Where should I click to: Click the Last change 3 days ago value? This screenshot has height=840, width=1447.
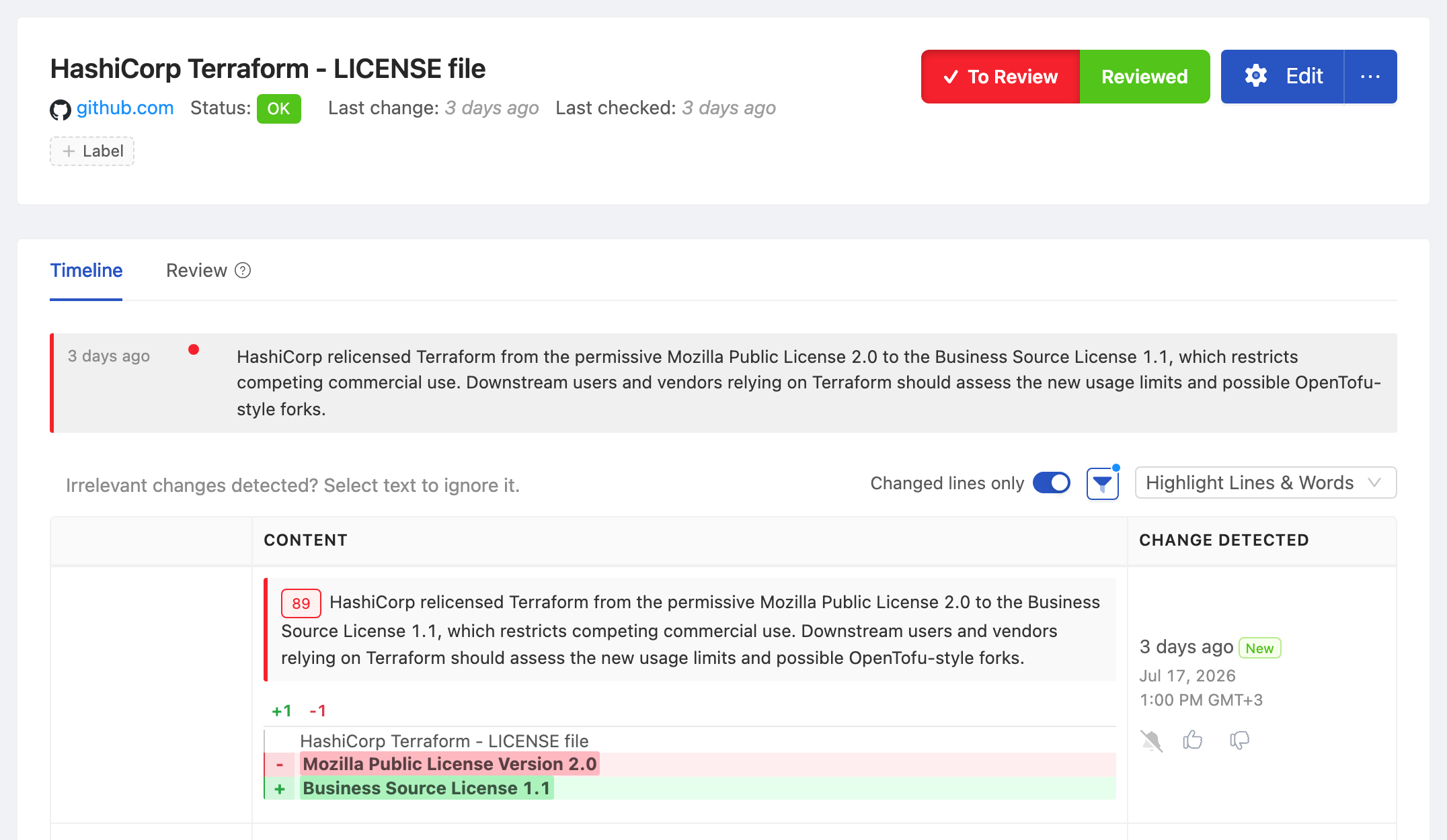click(492, 108)
